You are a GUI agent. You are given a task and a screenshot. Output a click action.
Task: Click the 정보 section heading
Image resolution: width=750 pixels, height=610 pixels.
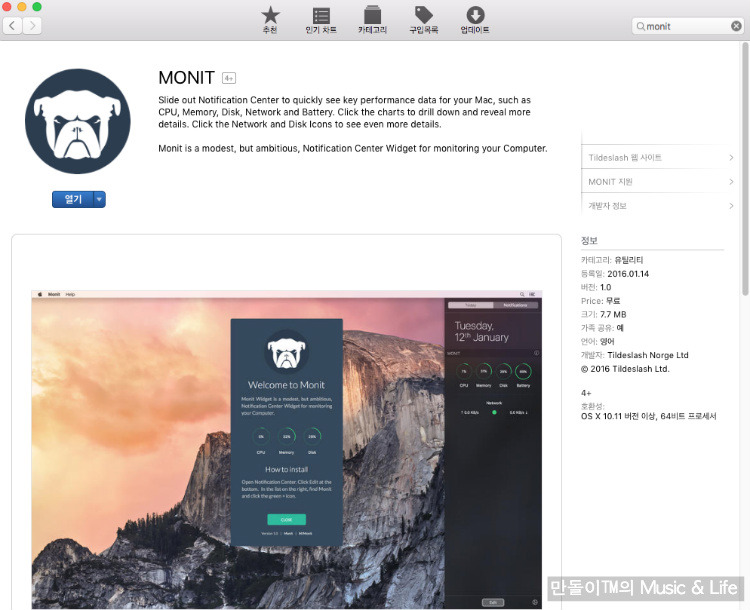click(589, 241)
